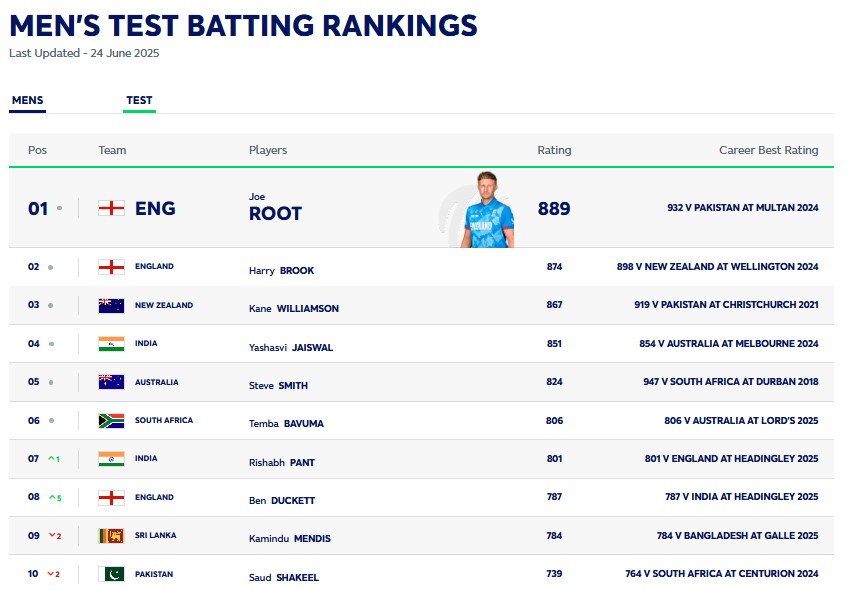The height and width of the screenshot is (590, 868).
Task: Open Kane Williamson's profile link
Action: (x=293, y=309)
